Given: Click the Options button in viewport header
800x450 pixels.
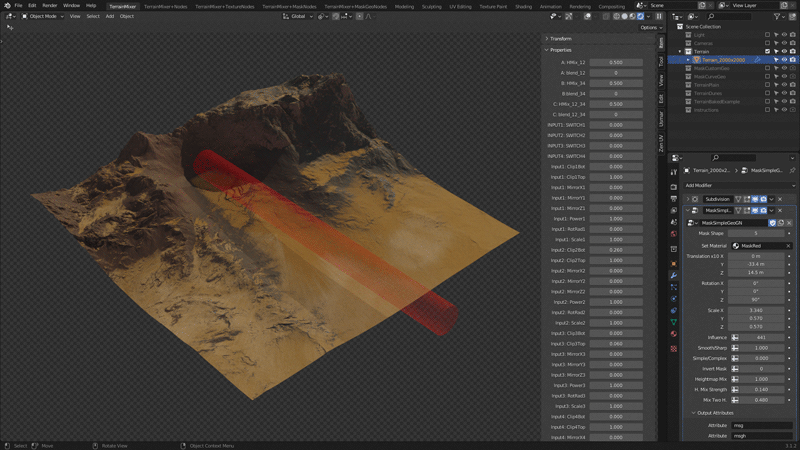Looking at the screenshot, I should coord(651,28).
